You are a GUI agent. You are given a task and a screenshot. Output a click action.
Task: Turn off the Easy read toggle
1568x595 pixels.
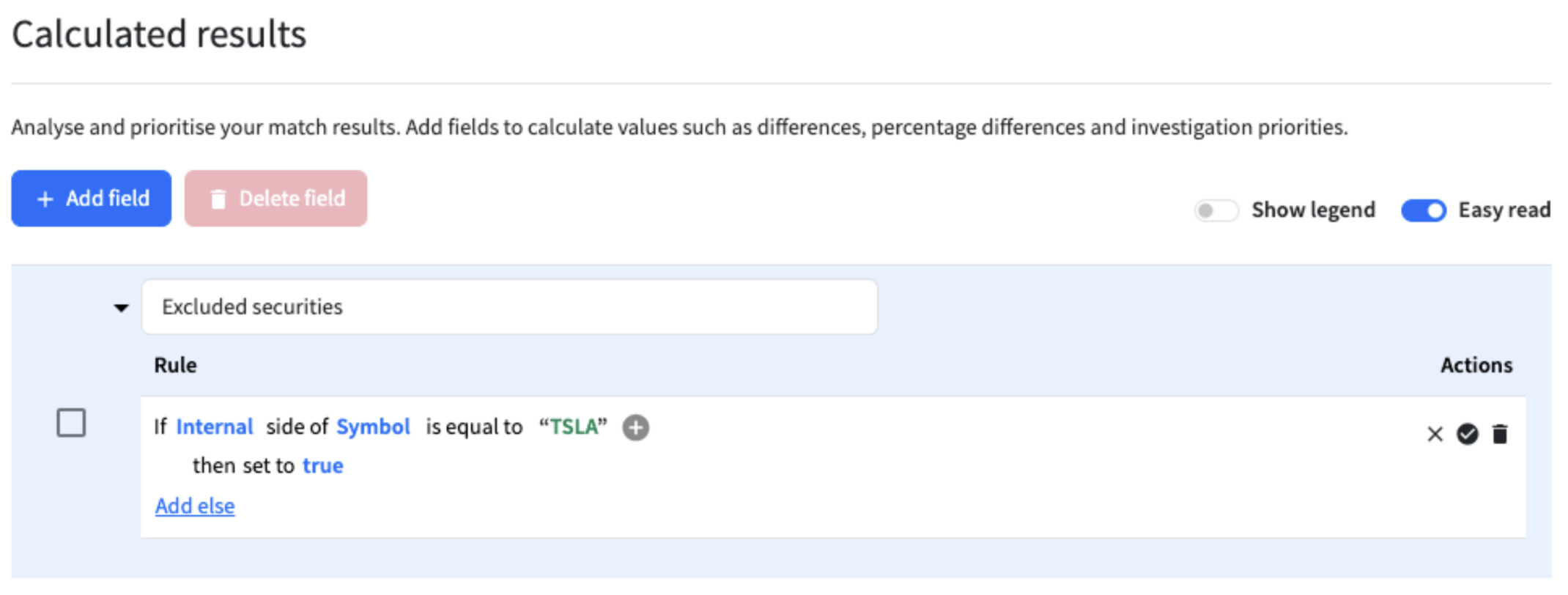tap(1423, 210)
